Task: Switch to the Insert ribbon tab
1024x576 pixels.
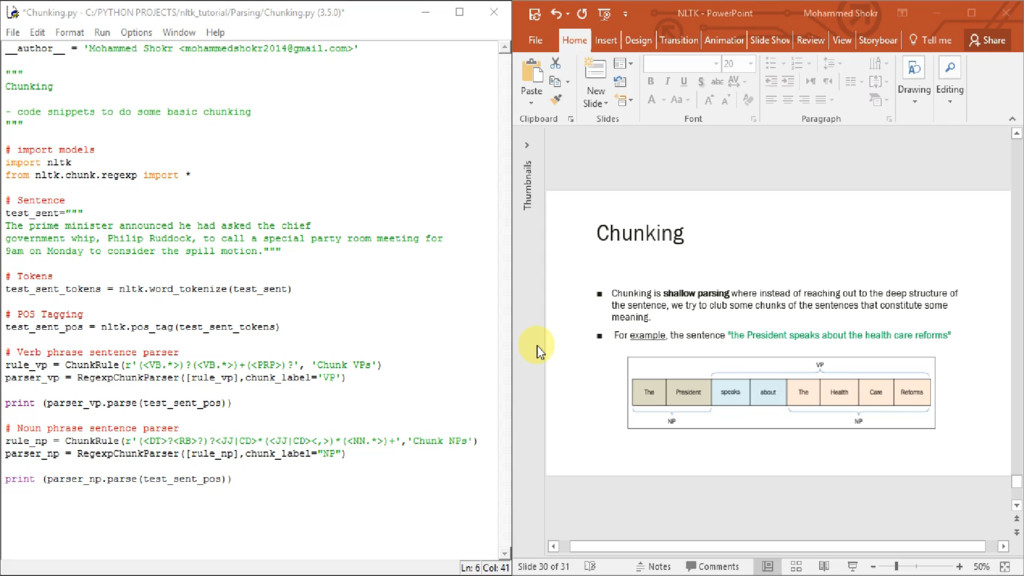Action: 606,40
